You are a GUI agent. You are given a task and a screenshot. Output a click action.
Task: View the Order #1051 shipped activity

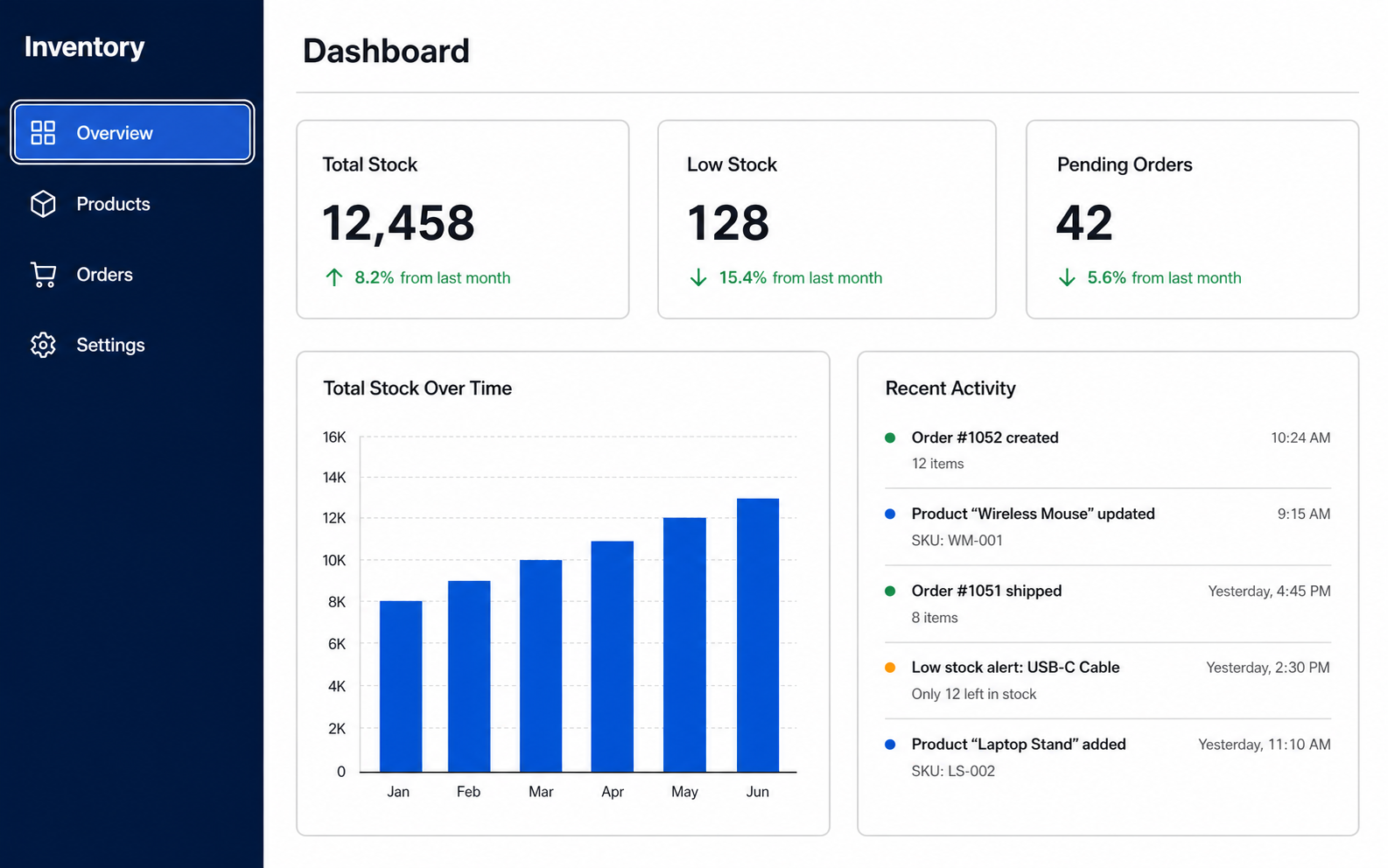click(1107, 604)
